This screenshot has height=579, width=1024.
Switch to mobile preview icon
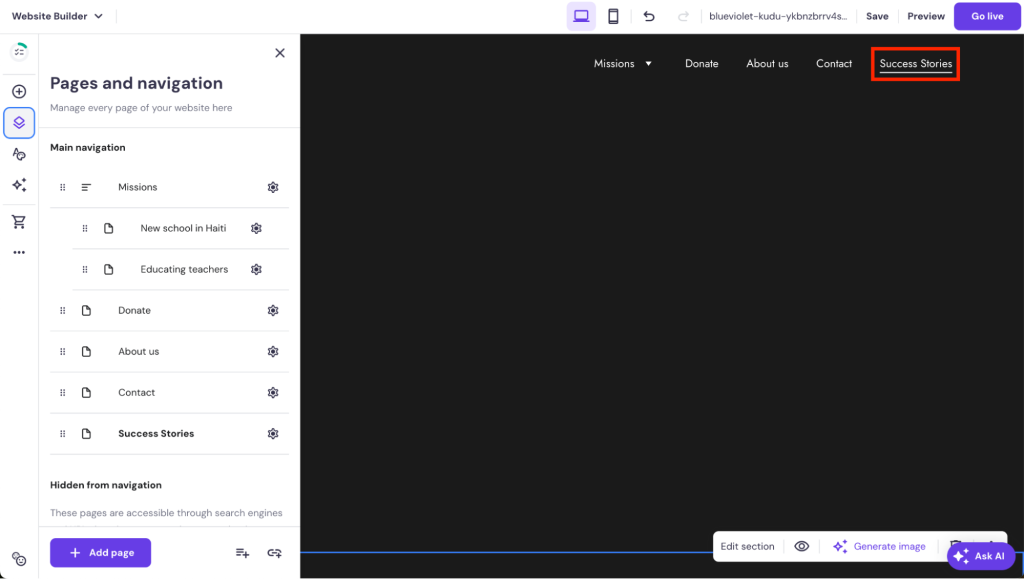(x=613, y=16)
